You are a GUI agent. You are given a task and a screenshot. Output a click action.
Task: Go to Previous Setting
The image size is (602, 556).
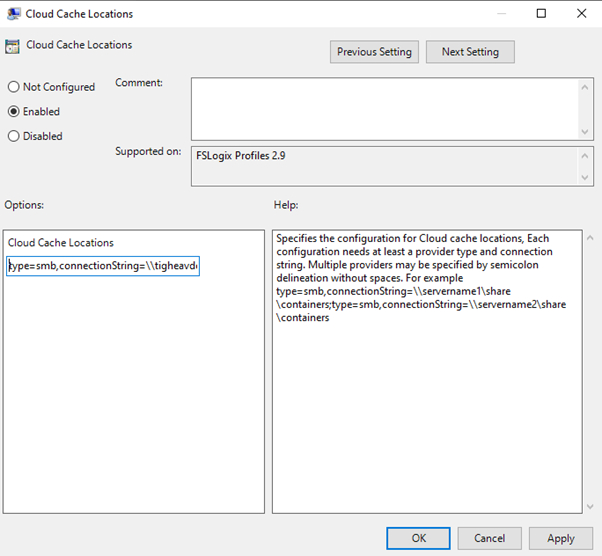(375, 52)
